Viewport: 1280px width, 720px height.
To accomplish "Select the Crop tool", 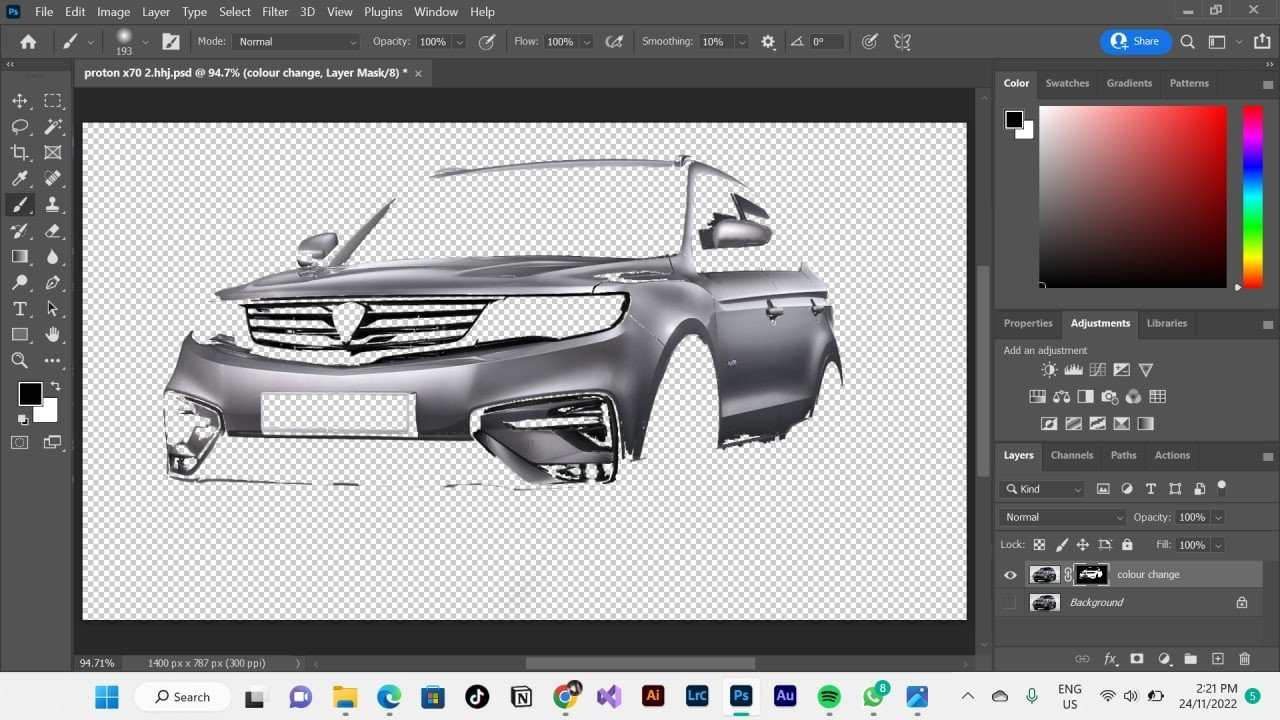I will pyautogui.click(x=20, y=153).
